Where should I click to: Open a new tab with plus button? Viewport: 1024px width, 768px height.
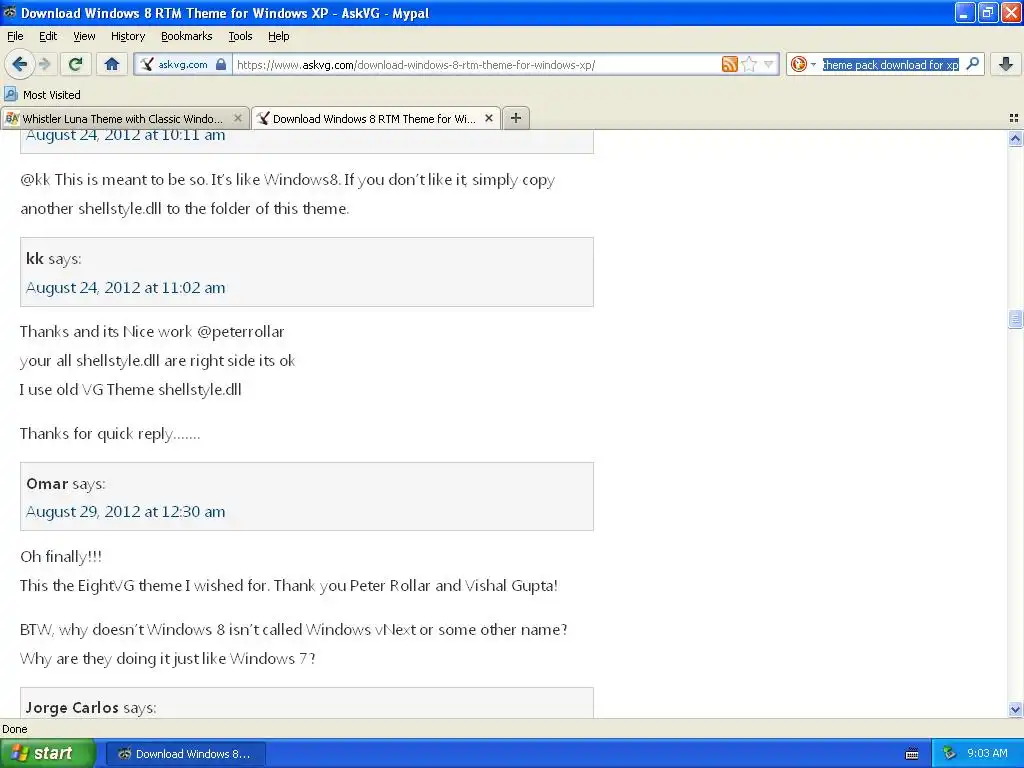[516, 118]
